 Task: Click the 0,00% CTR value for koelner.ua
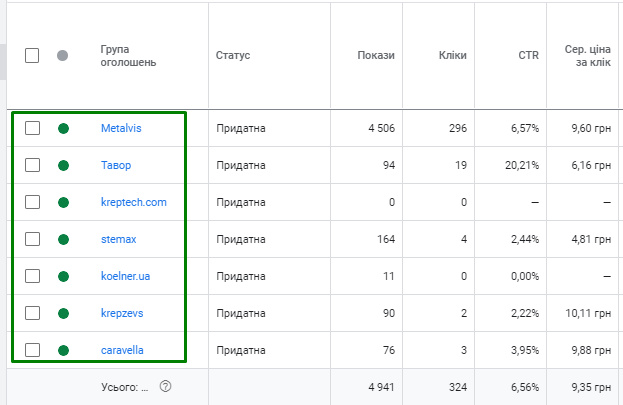525,276
